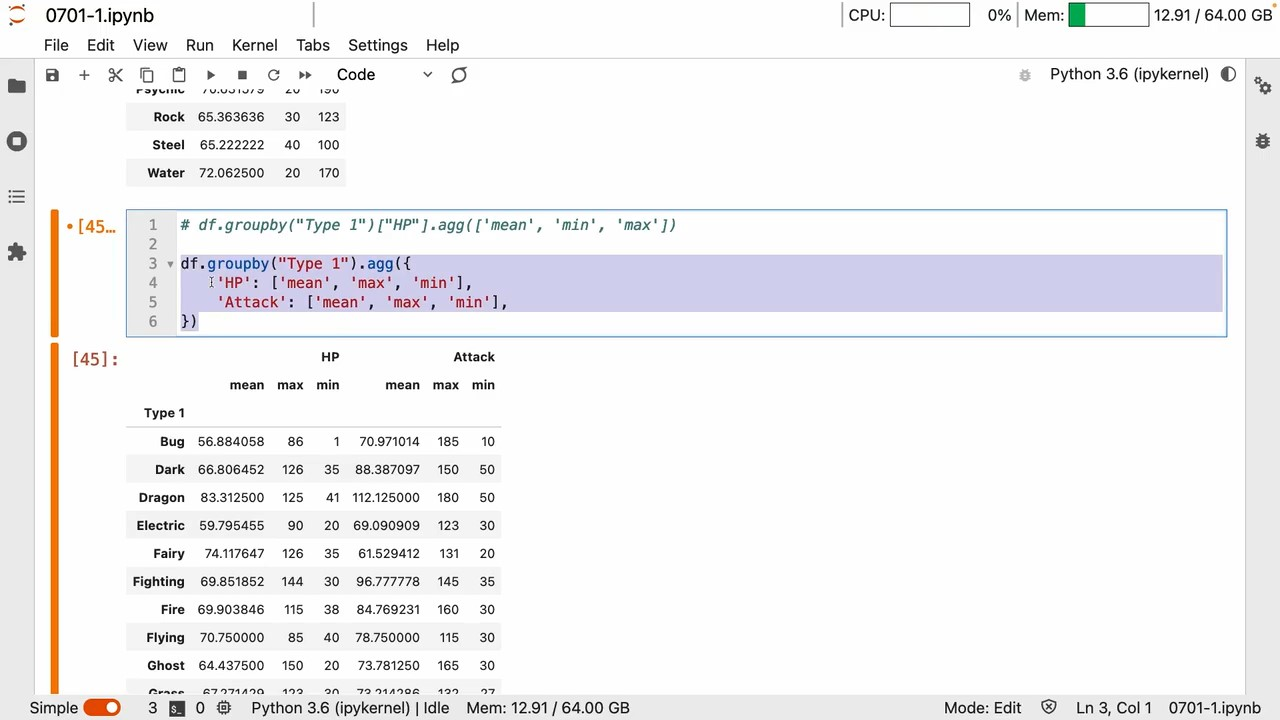Image resolution: width=1280 pixels, height=720 pixels.
Task: Click Ghost Attack mean 73.781250
Action: [388, 665]
